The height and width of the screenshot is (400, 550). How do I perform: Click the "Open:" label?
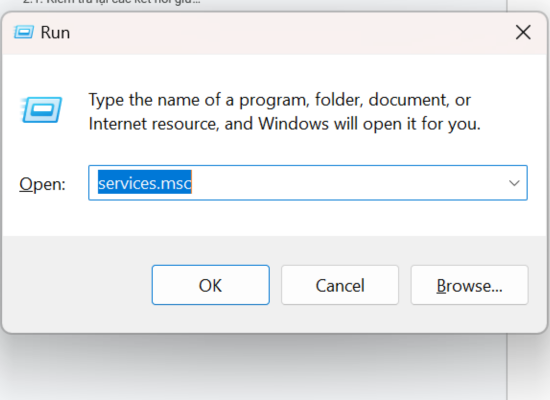pos(42,184)
